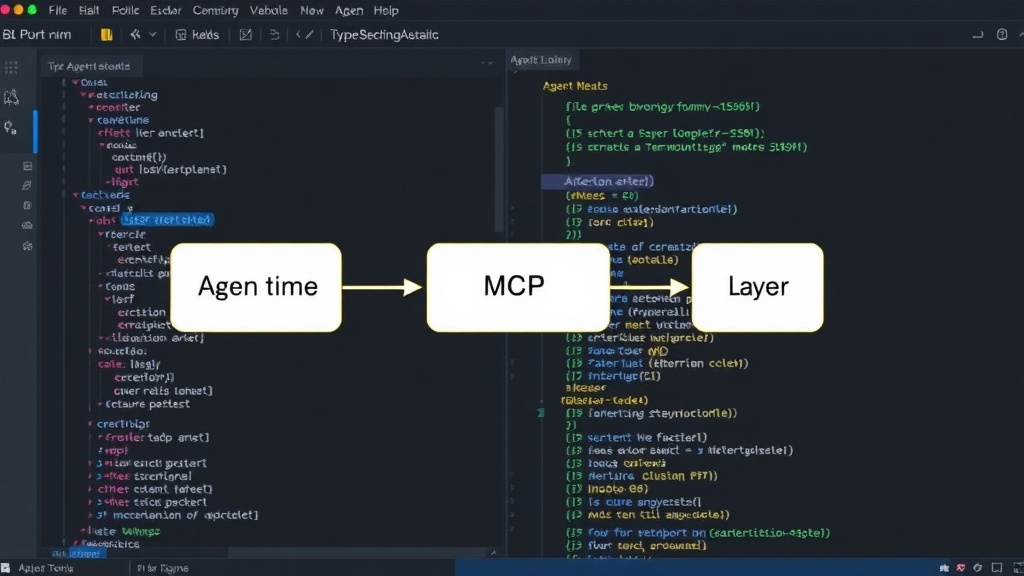Collapse the ccoctler tree node
This screenshot has height=576, width=1024.
(91, 107)
